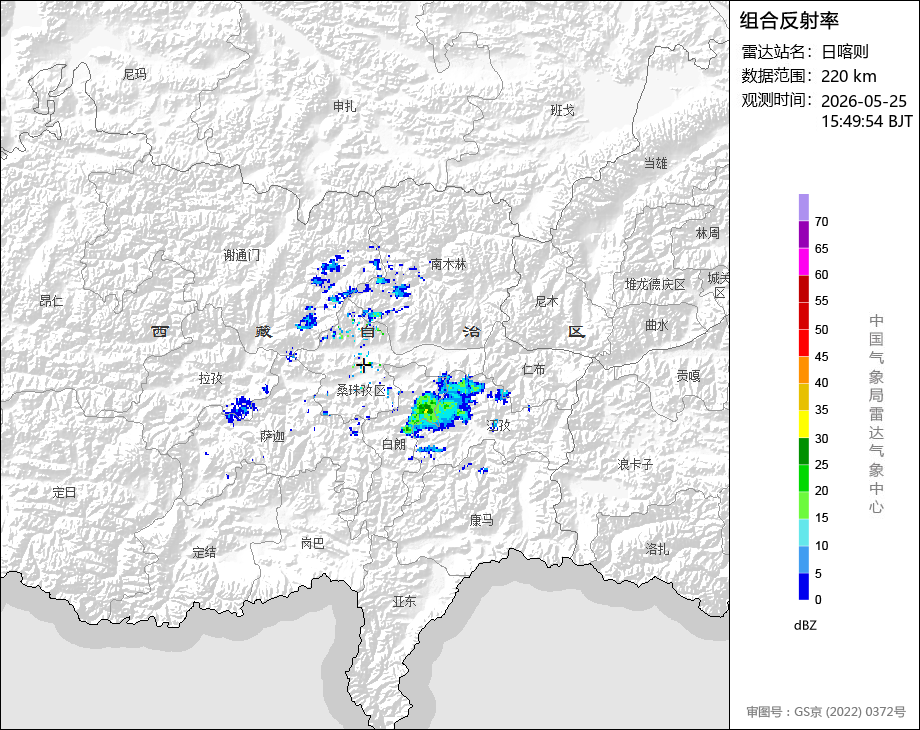Click the 审图号 GS京 (2022) 0372号 text
The height and width of the screenshot is (730, 920).
click(826, 712)
